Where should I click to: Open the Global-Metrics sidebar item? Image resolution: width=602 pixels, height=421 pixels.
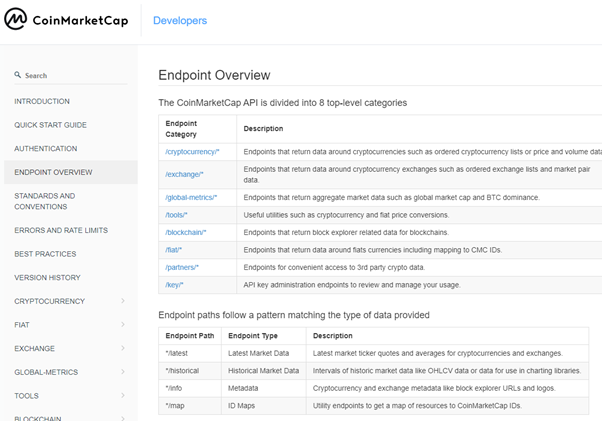[46, 372]
